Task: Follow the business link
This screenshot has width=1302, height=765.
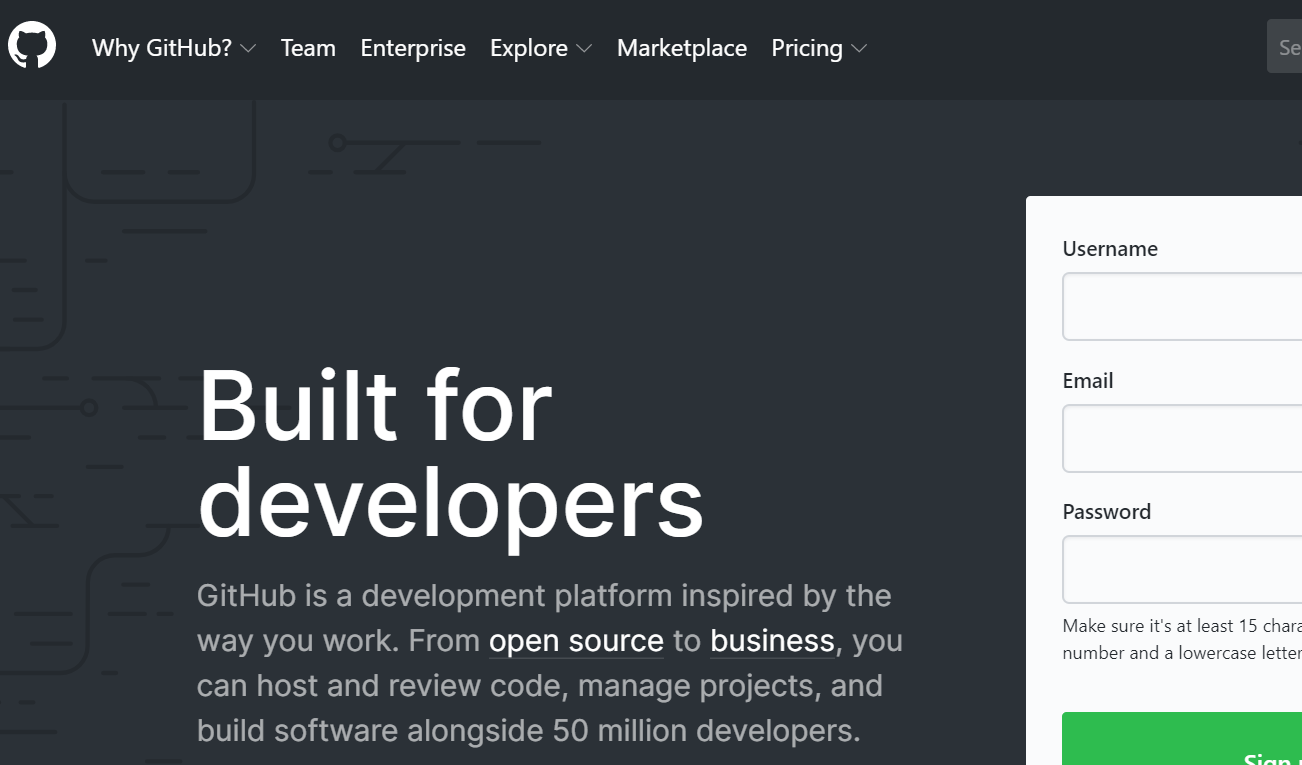Action: [x=773, y=641]
